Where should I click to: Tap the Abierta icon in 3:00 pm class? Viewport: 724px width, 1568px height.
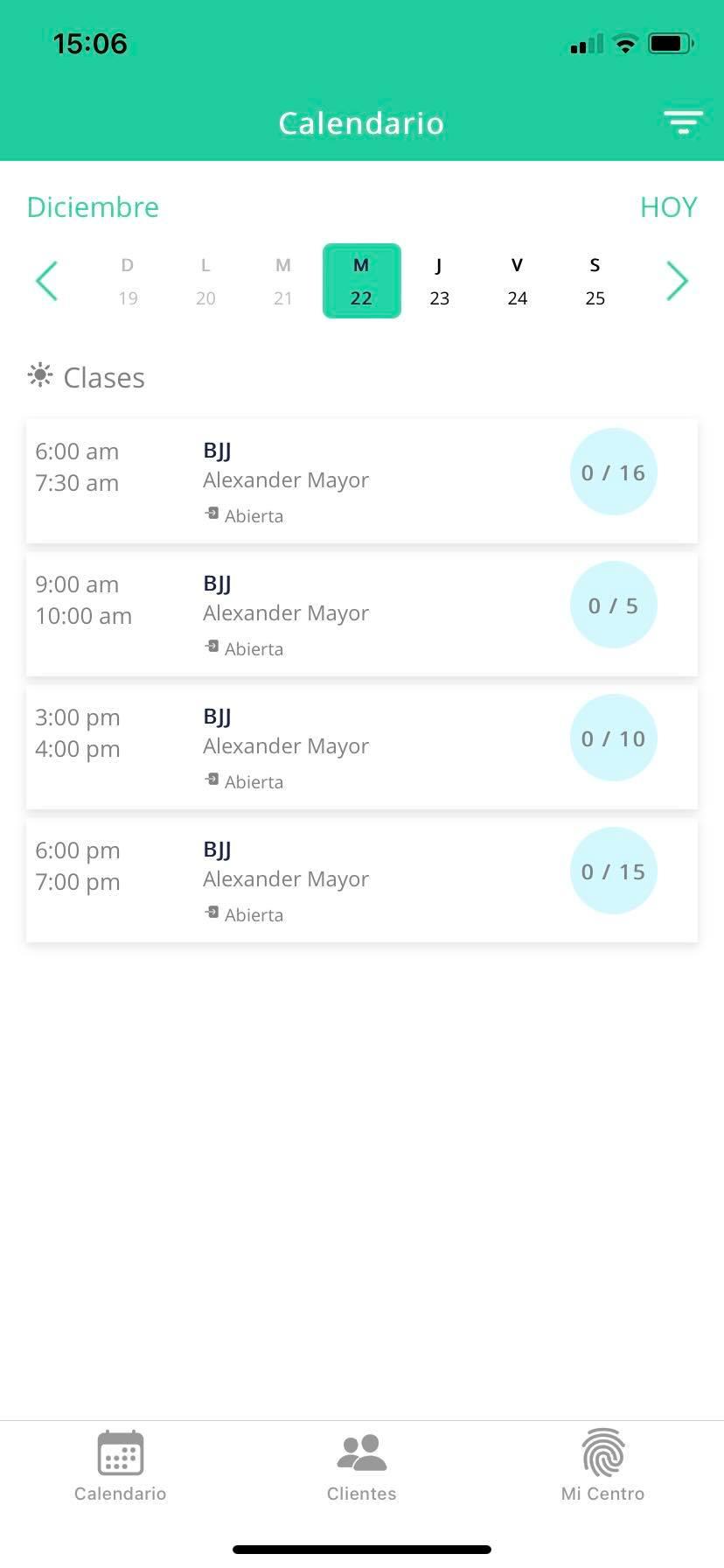212,780
